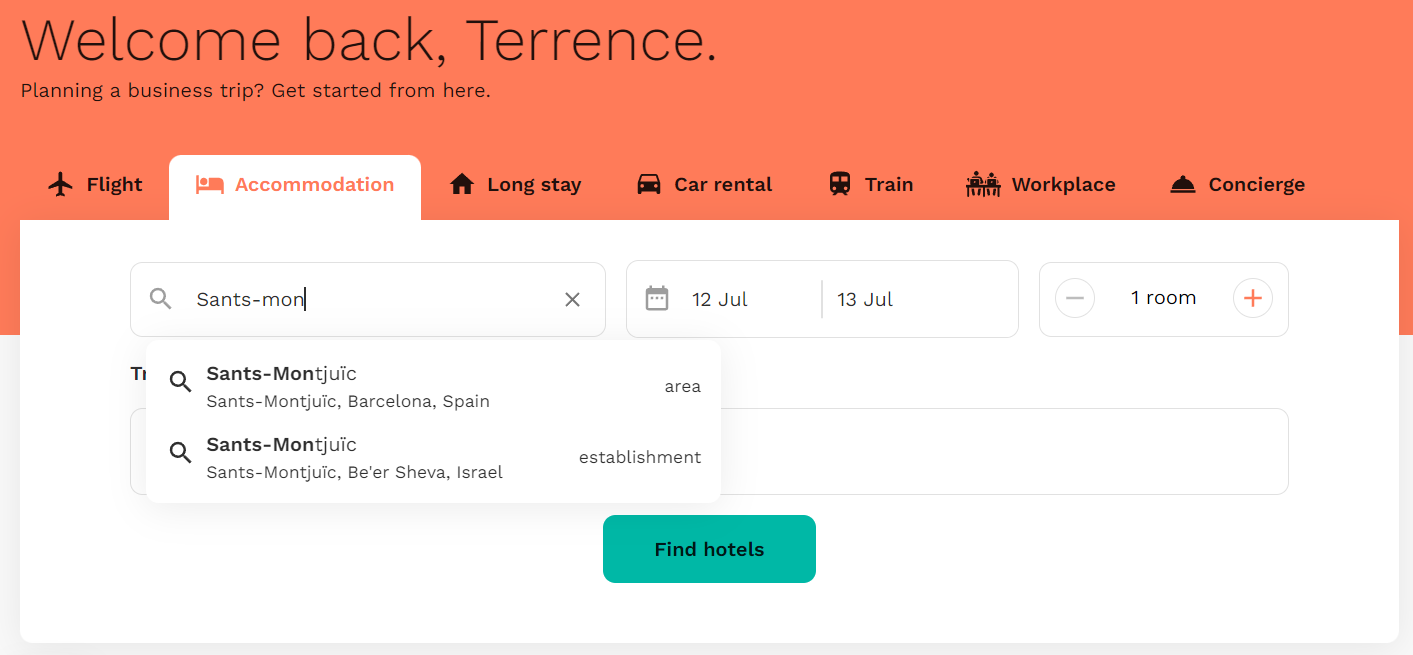1413x655 pixels.
Task: Switch to the Car rental tab
Action: click(723, 185)
